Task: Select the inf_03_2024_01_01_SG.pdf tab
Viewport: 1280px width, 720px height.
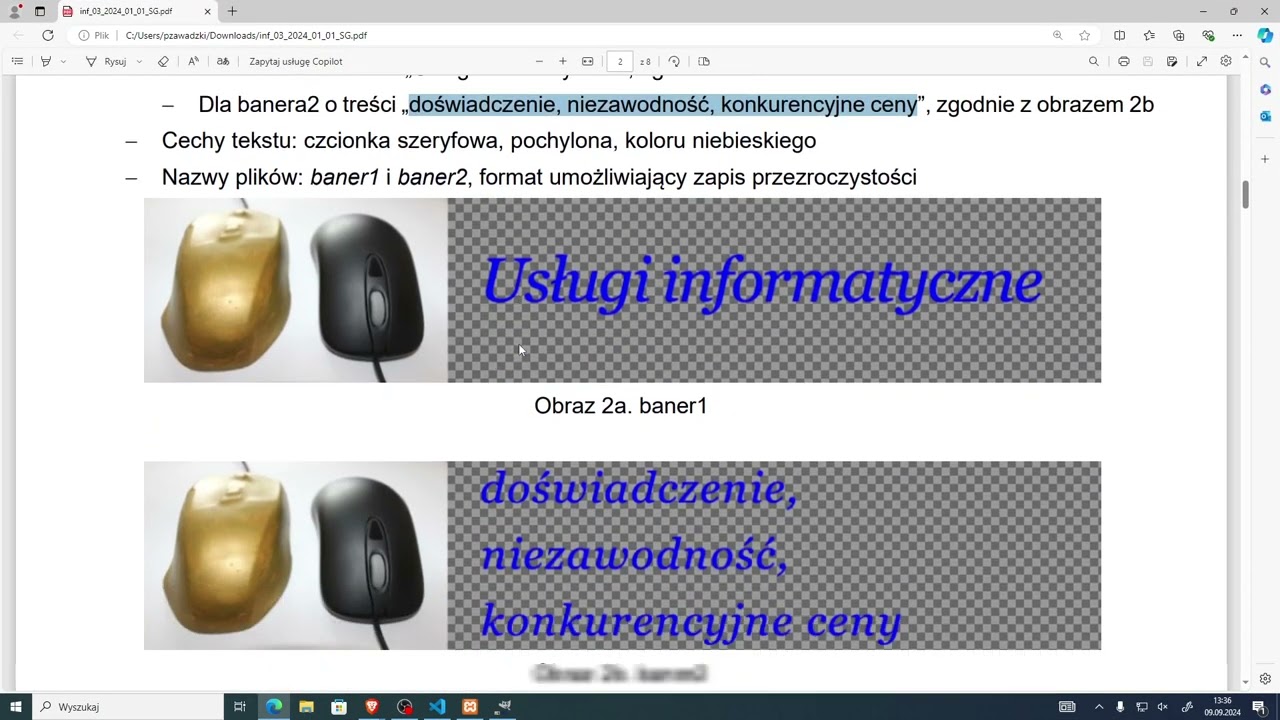Action: pos(137,11)
